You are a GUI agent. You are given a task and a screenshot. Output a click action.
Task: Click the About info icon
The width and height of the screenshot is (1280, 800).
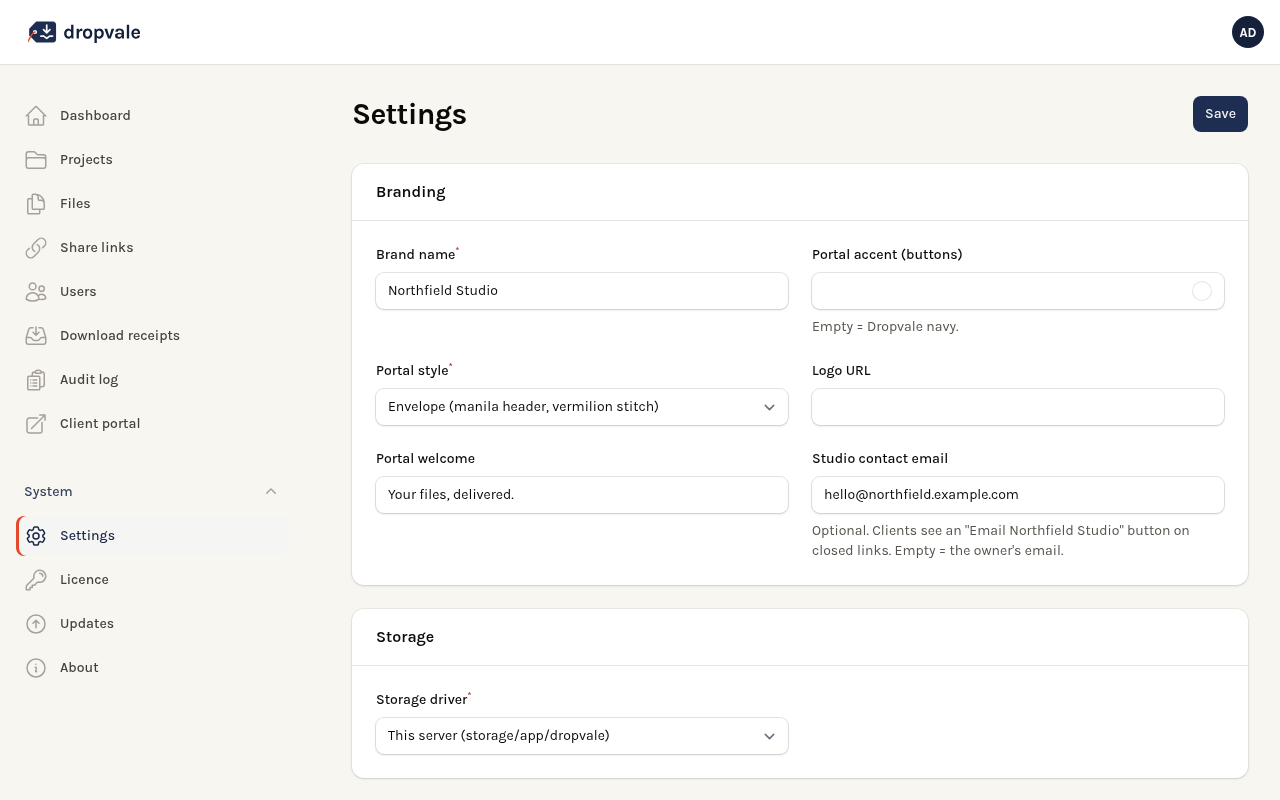pos(36,668)
